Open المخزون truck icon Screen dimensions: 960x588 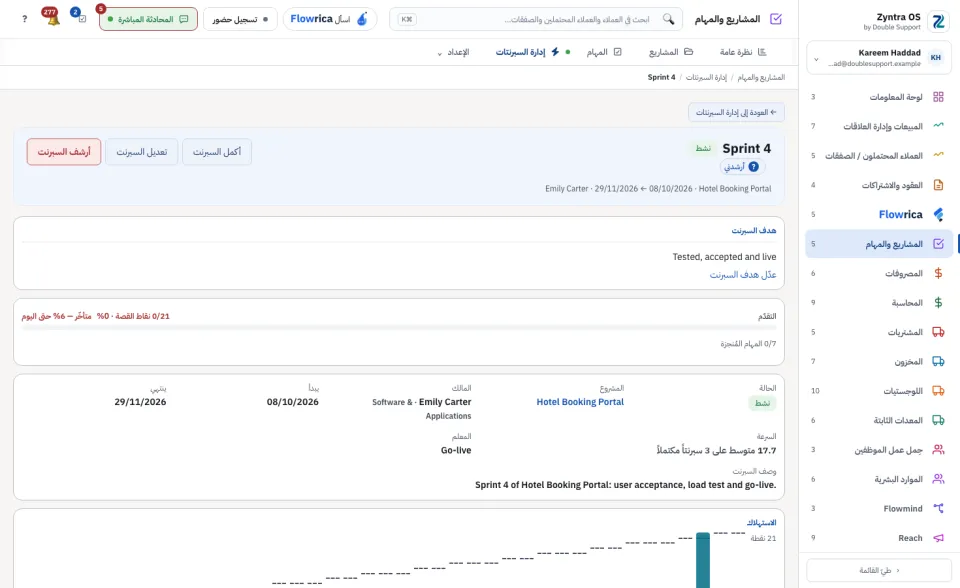(938, 361)
